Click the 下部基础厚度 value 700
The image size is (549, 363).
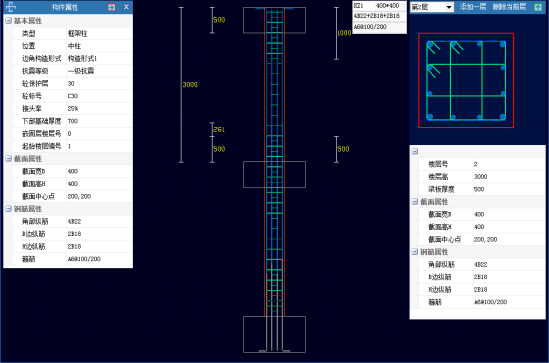click(73, 121)
